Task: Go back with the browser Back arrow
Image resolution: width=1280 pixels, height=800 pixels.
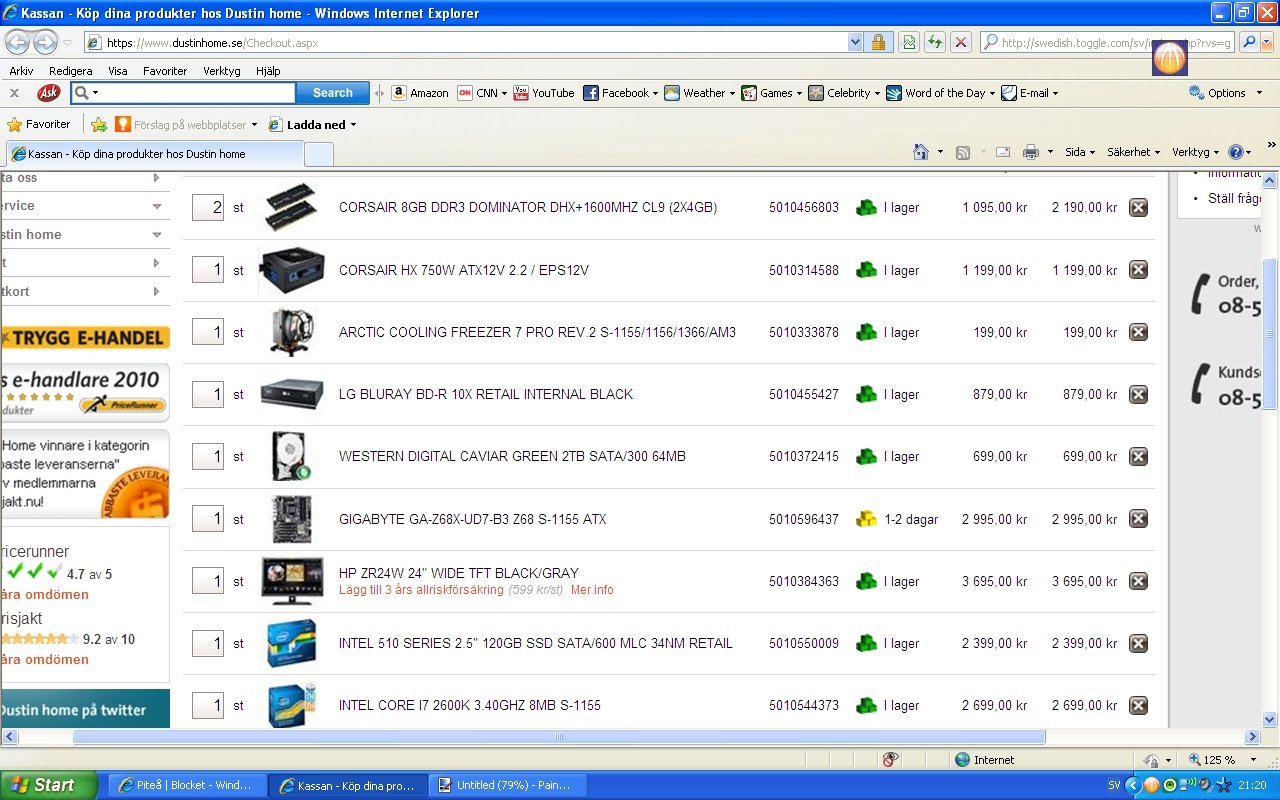Action: [18, 42]
